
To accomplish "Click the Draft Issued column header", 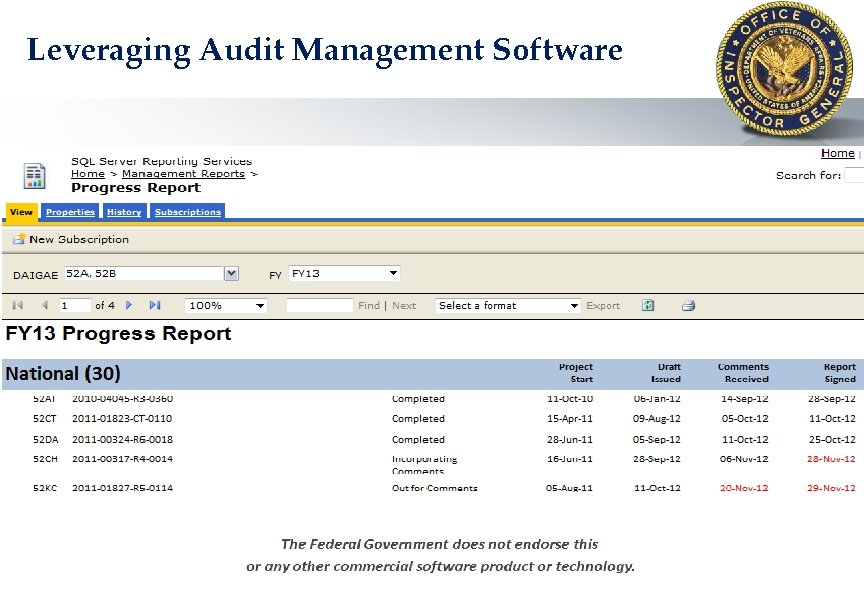I will [666, 373].
